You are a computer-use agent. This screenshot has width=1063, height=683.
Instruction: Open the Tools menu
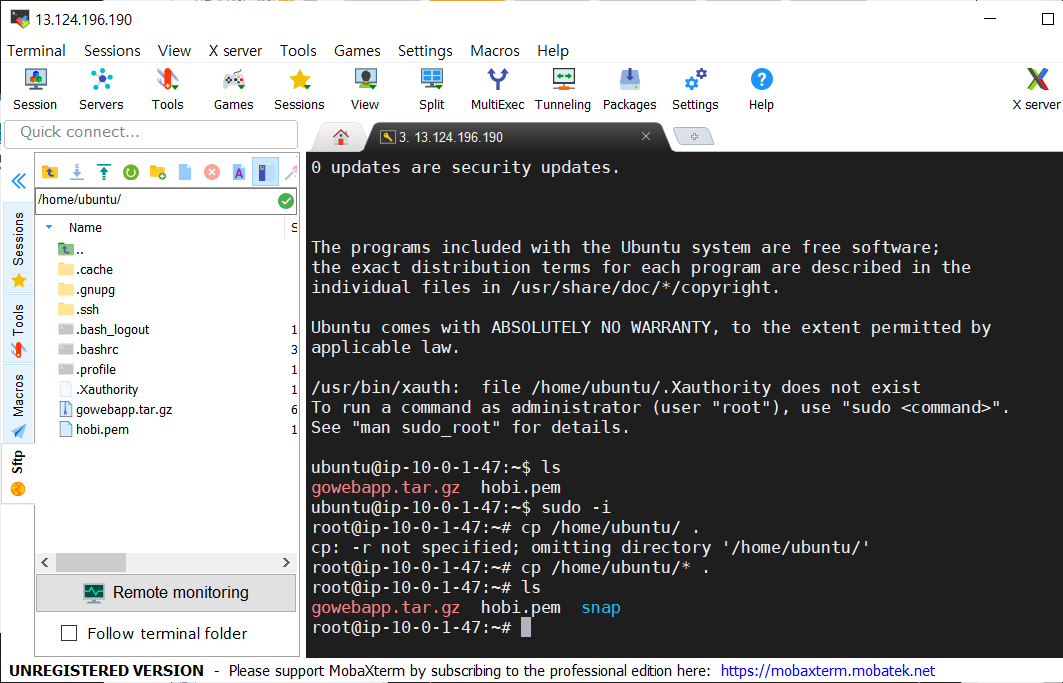(298, 51)
